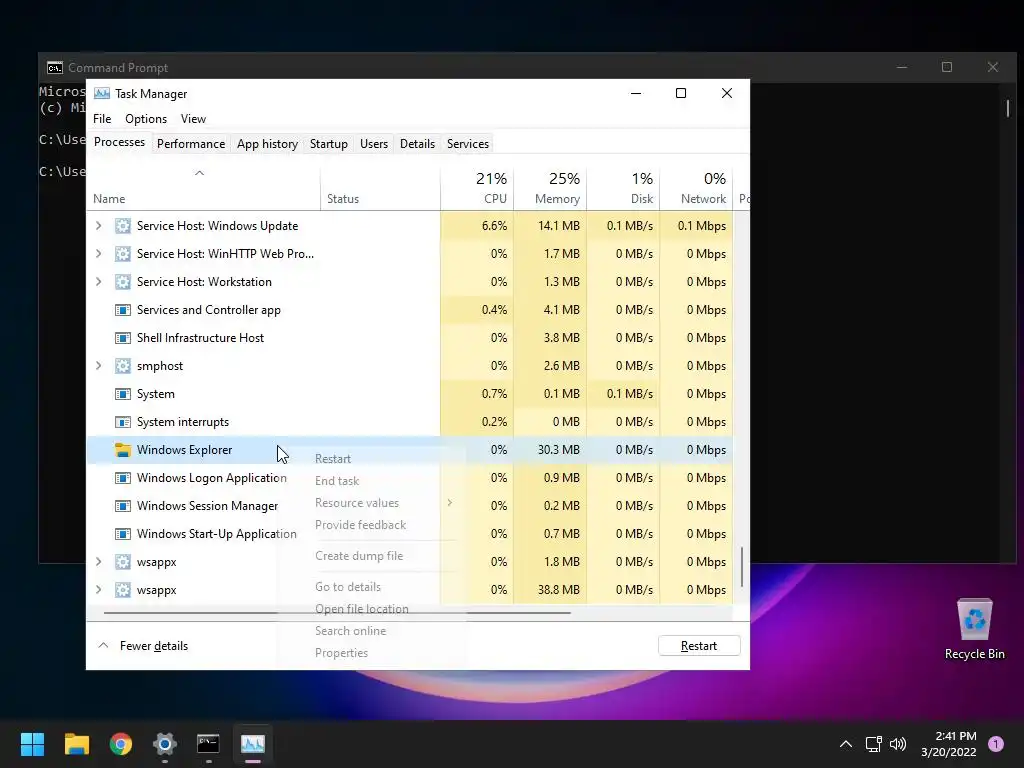Click the icon beside System interrupts
Screen dimensions: 1024x768
123,422
